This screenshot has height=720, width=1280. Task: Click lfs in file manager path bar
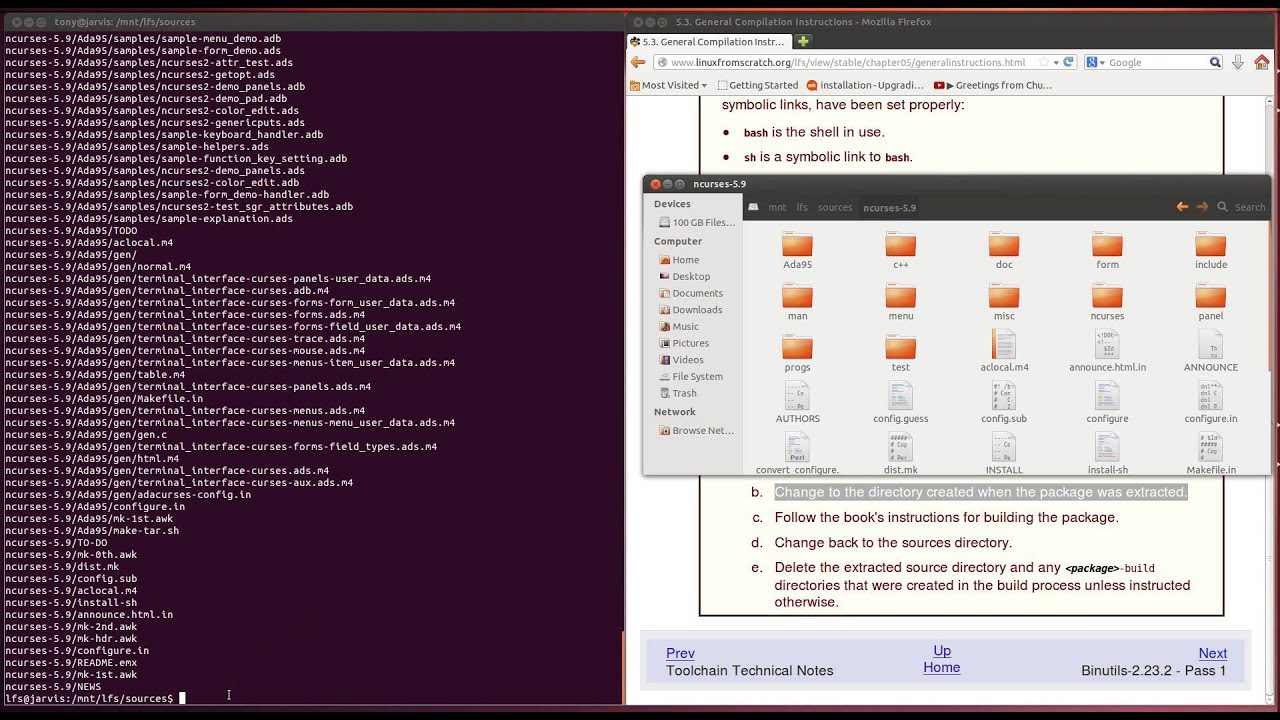point(802,208)
